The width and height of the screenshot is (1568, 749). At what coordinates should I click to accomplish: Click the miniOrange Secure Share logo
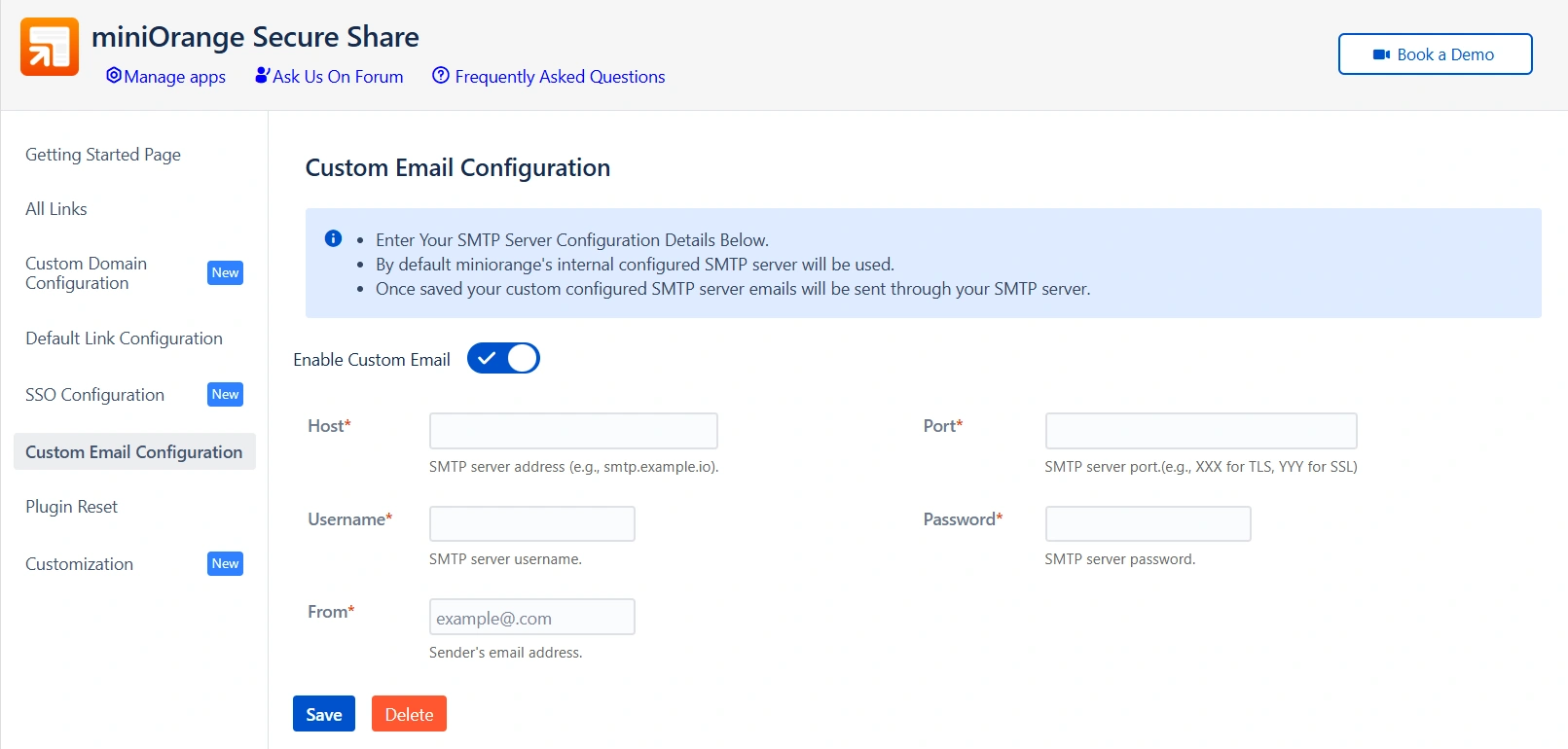pyautogui.click(x=49, y=45)
